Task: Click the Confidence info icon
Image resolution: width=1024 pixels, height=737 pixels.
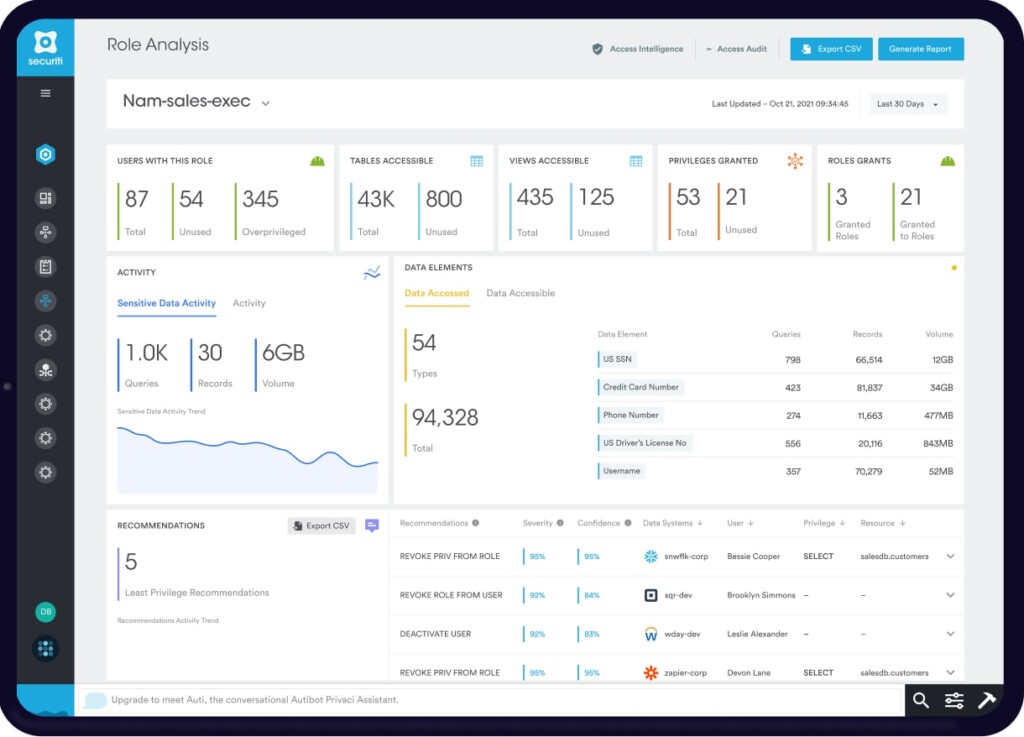Action: (x=628, y=523)
